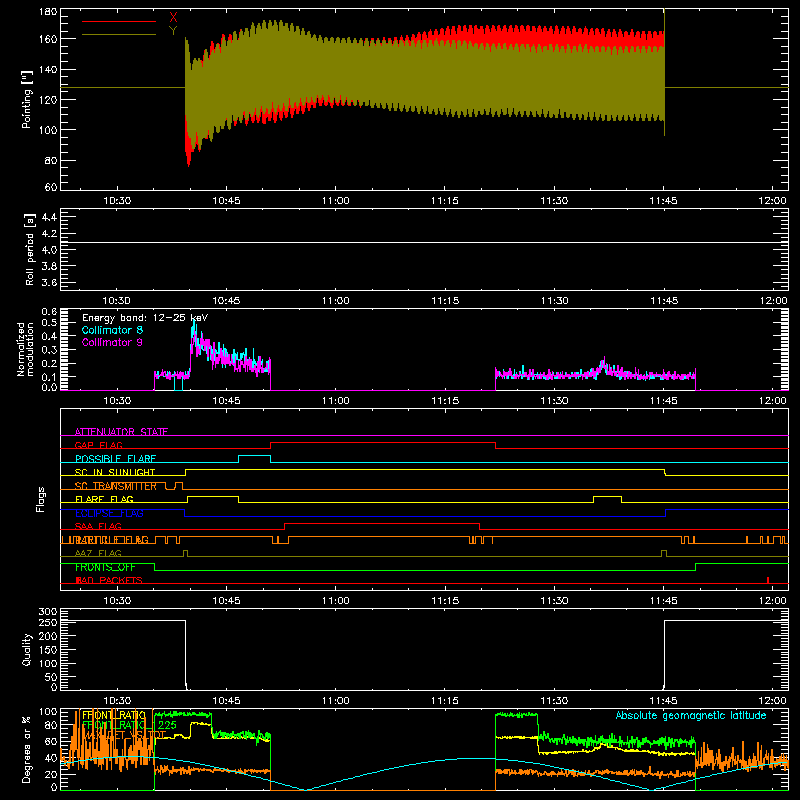Click the "40" tick on Degrees or % axis
The image size is (800, 800).
[x=51, y=758]
